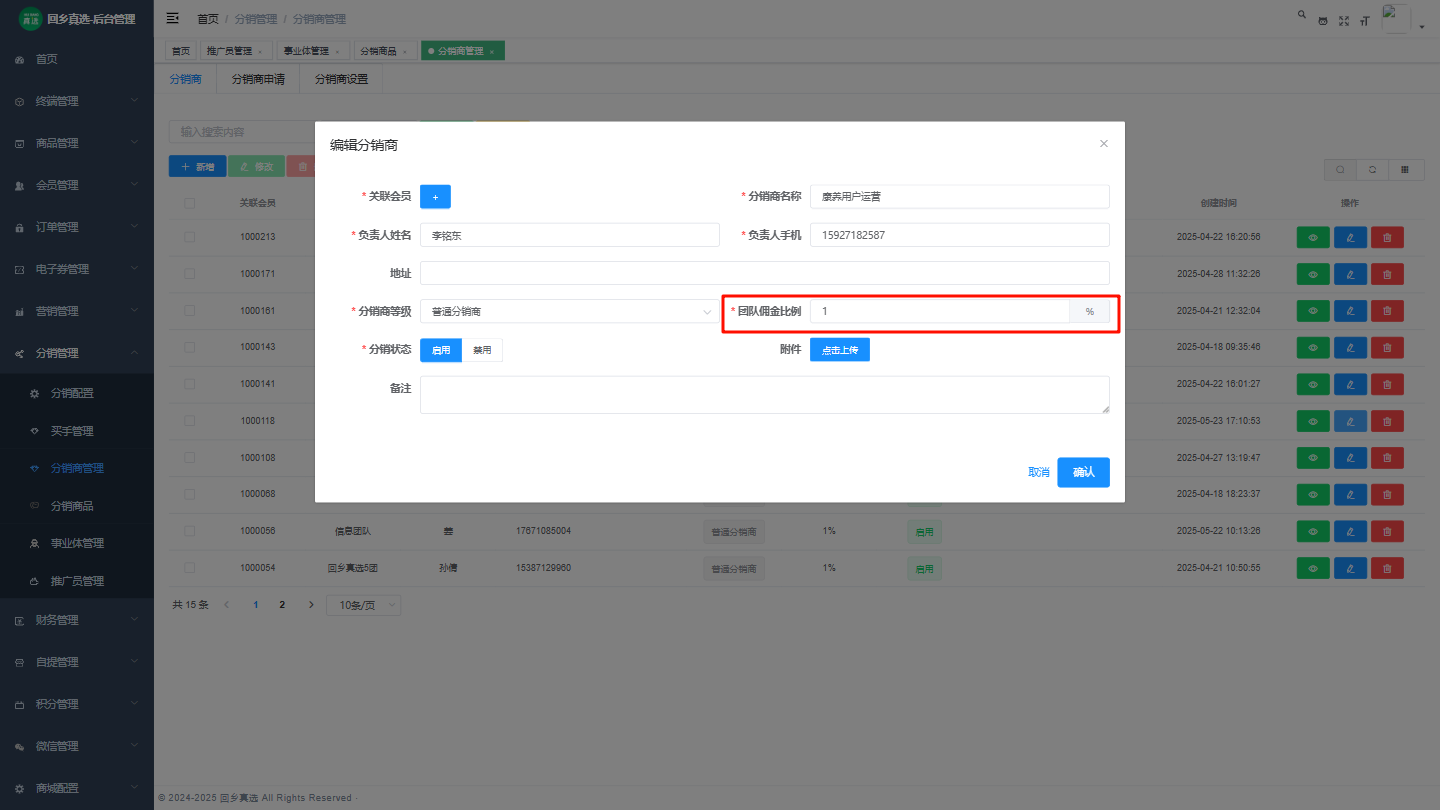The image size is (1440, 810).
Task: Click the fullscreen icon in top header
Action: pos(1344,21)
